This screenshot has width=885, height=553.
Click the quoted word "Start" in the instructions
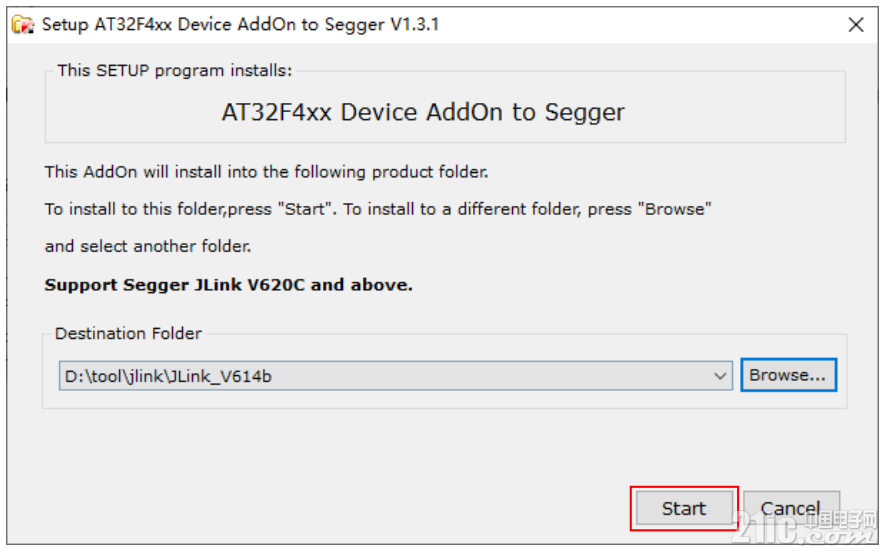point(305,209)
